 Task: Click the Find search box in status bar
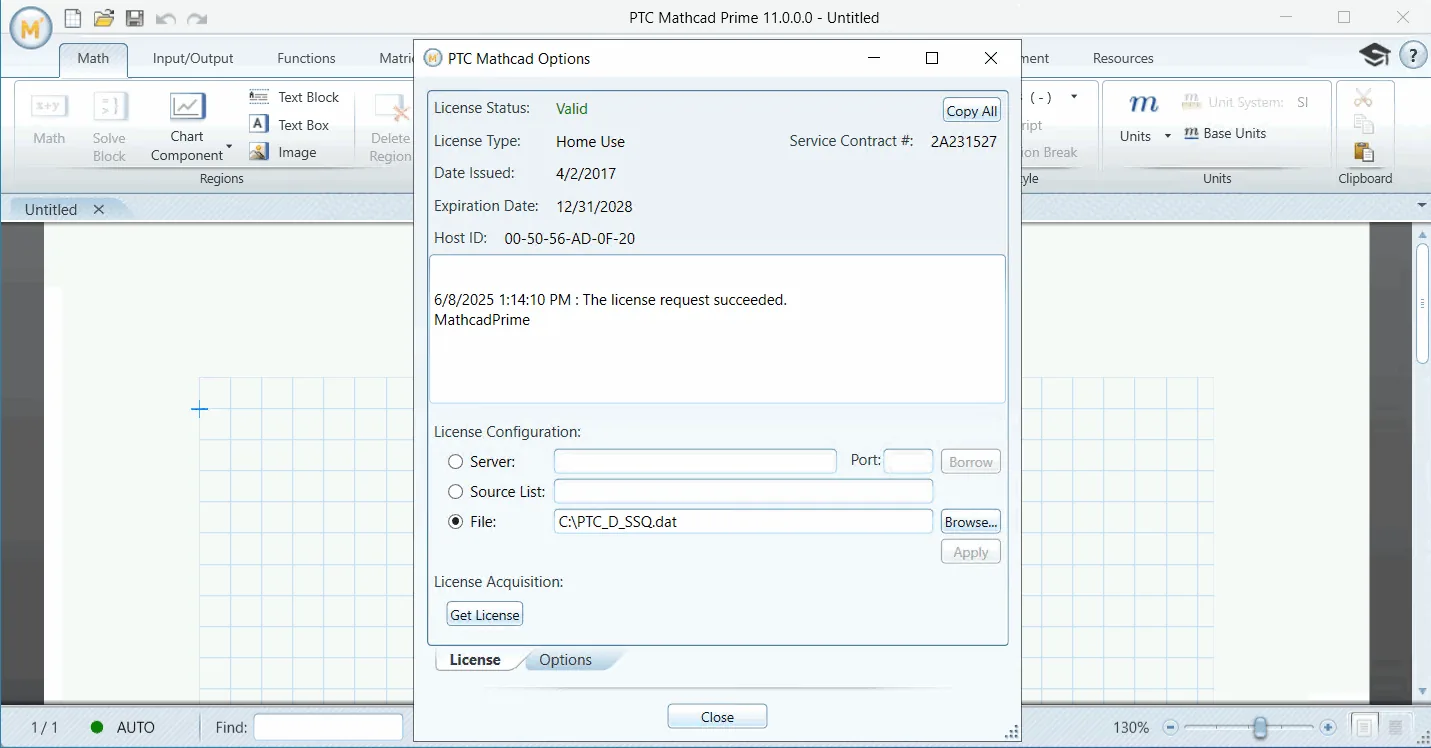pyautogui.click(x=328, y=727)
